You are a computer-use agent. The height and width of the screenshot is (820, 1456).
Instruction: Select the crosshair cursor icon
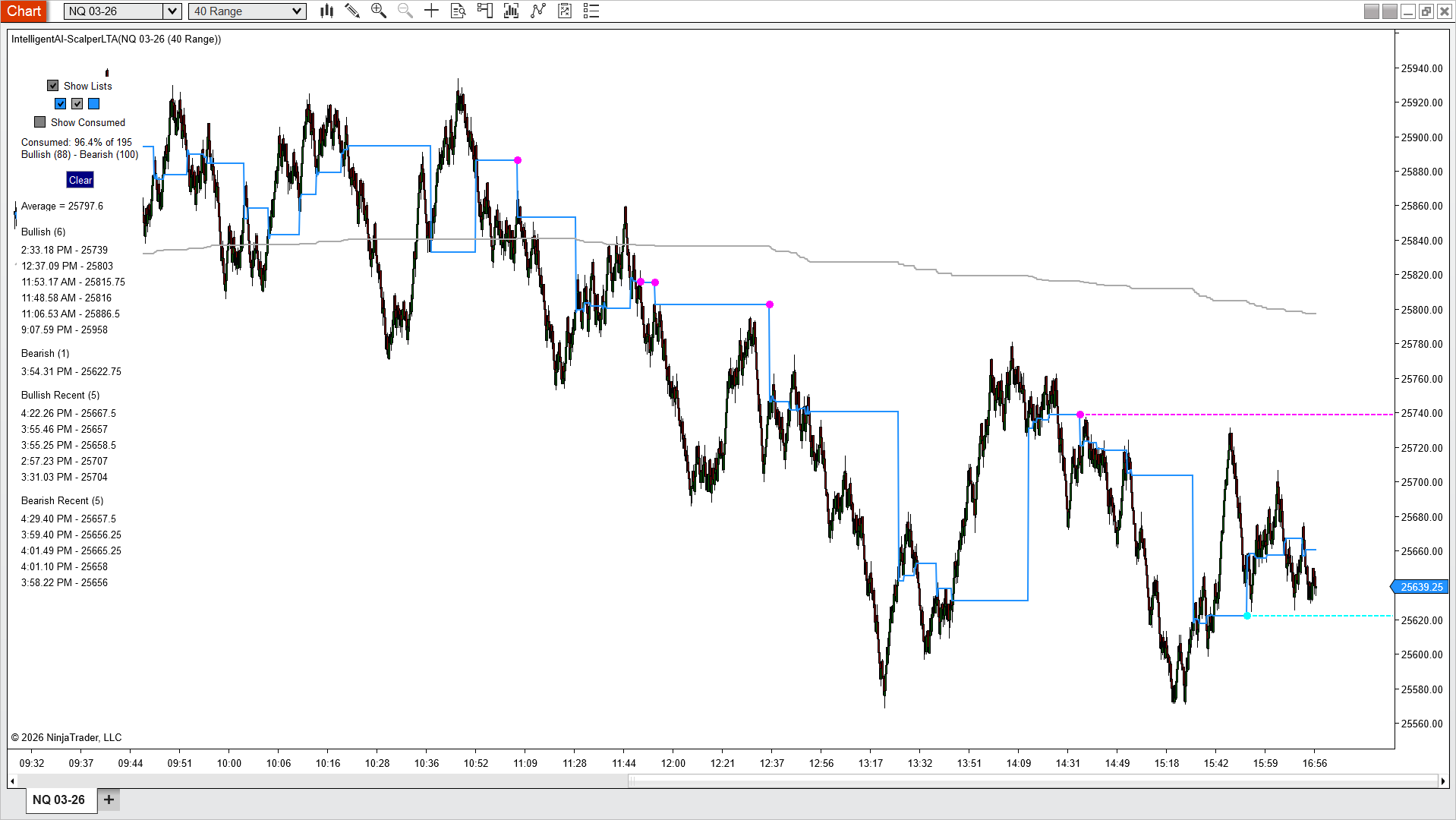pos(431,11)
